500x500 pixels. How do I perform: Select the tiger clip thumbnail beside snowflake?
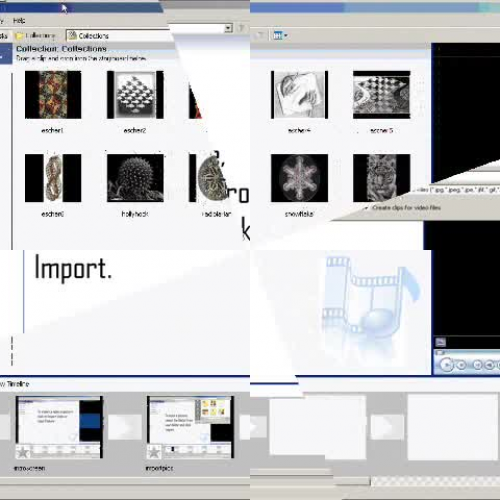click(x=382, y=178)
